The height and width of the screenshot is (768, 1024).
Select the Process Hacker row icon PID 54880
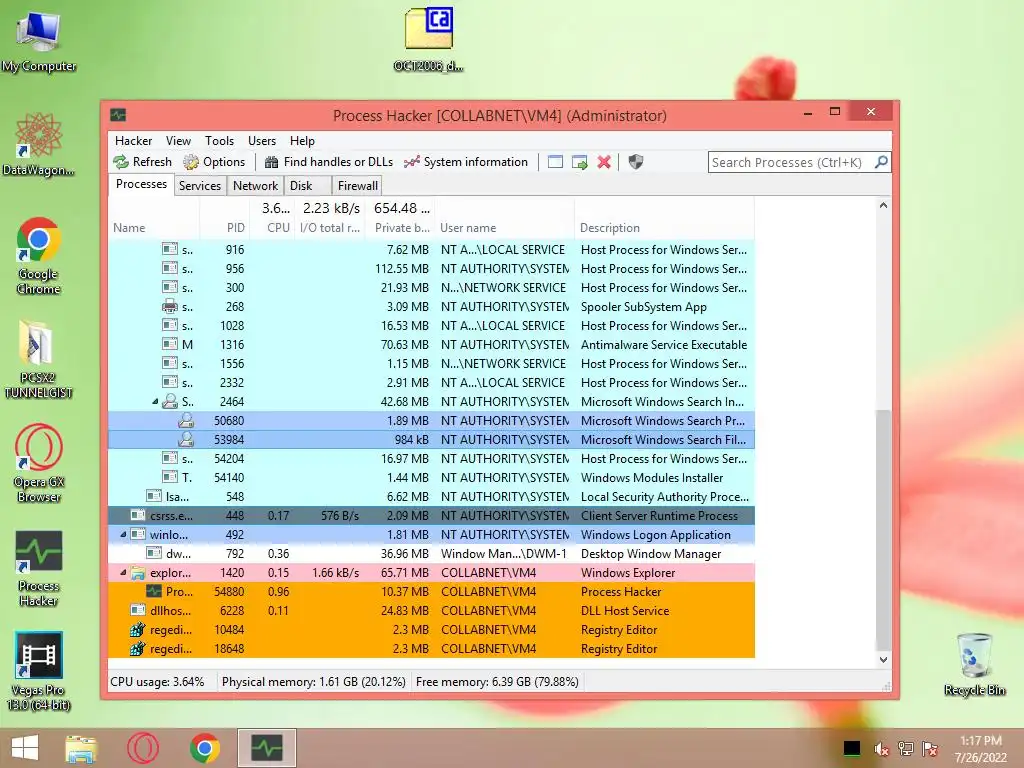[x=154, y=592]
